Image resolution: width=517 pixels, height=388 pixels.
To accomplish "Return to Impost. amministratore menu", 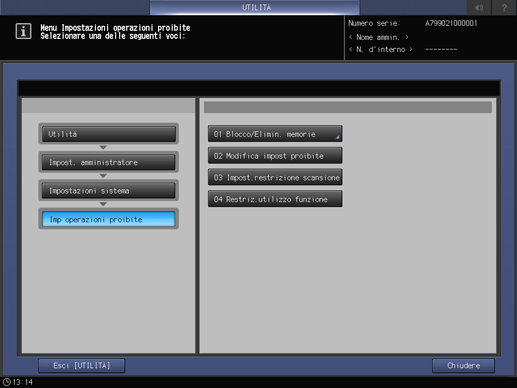I will click(109, 162).
